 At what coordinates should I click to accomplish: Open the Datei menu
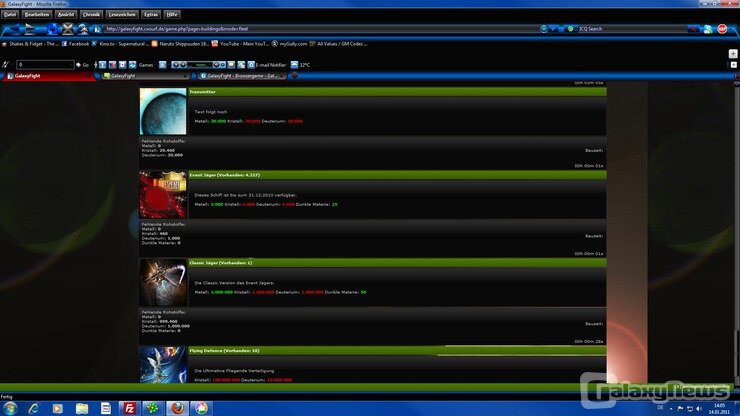coord(10,15)
